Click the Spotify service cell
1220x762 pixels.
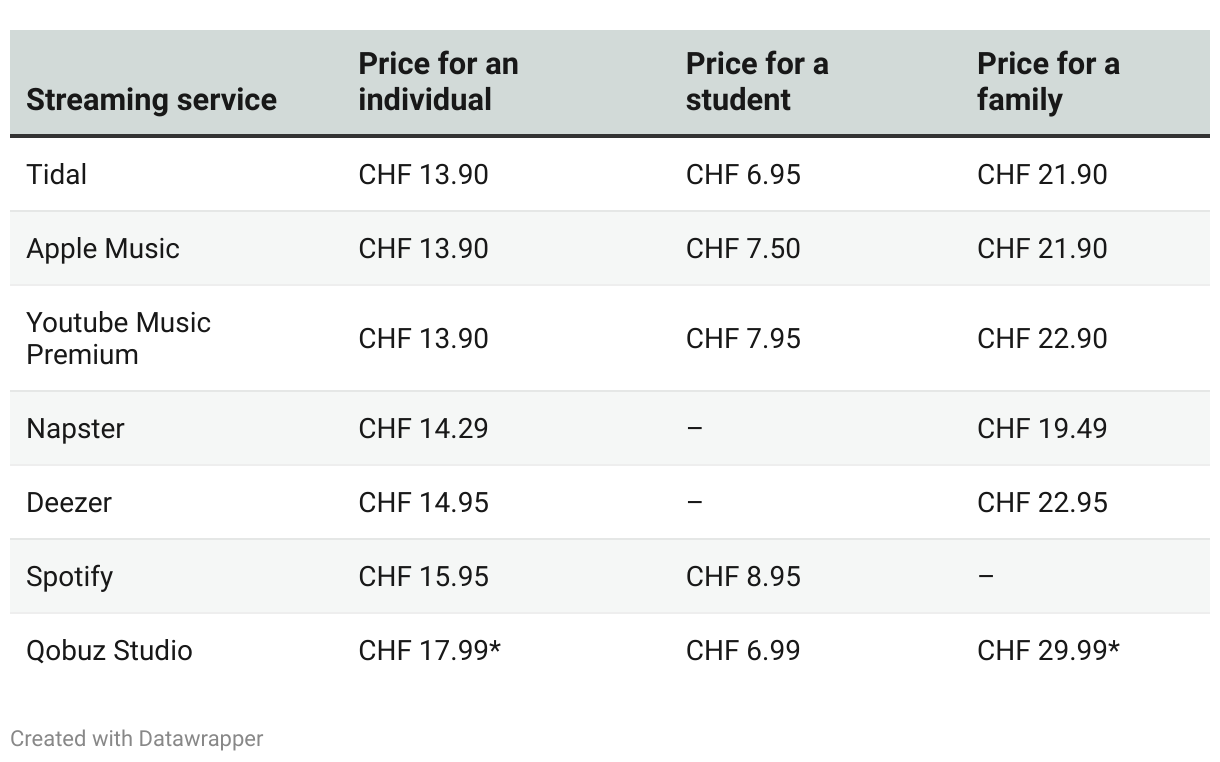[x=69, y=577]
